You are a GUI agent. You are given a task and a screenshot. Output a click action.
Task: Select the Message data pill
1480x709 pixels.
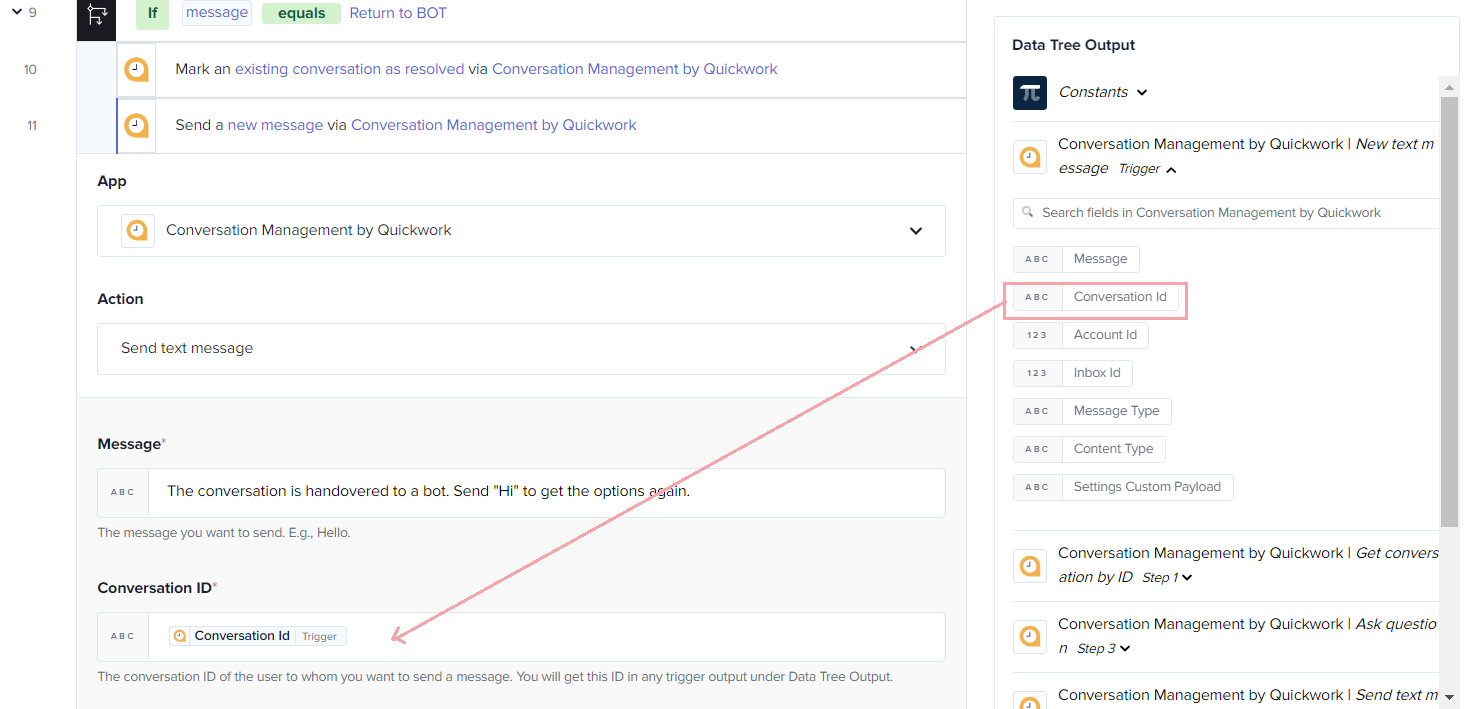[1076, 259]
